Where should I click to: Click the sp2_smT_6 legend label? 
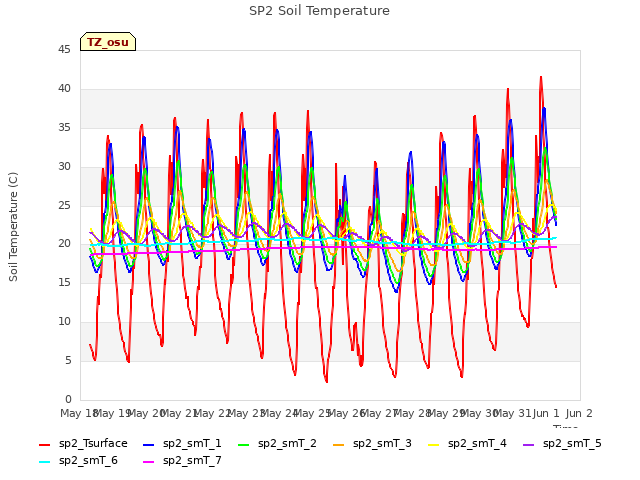[88, 461]
